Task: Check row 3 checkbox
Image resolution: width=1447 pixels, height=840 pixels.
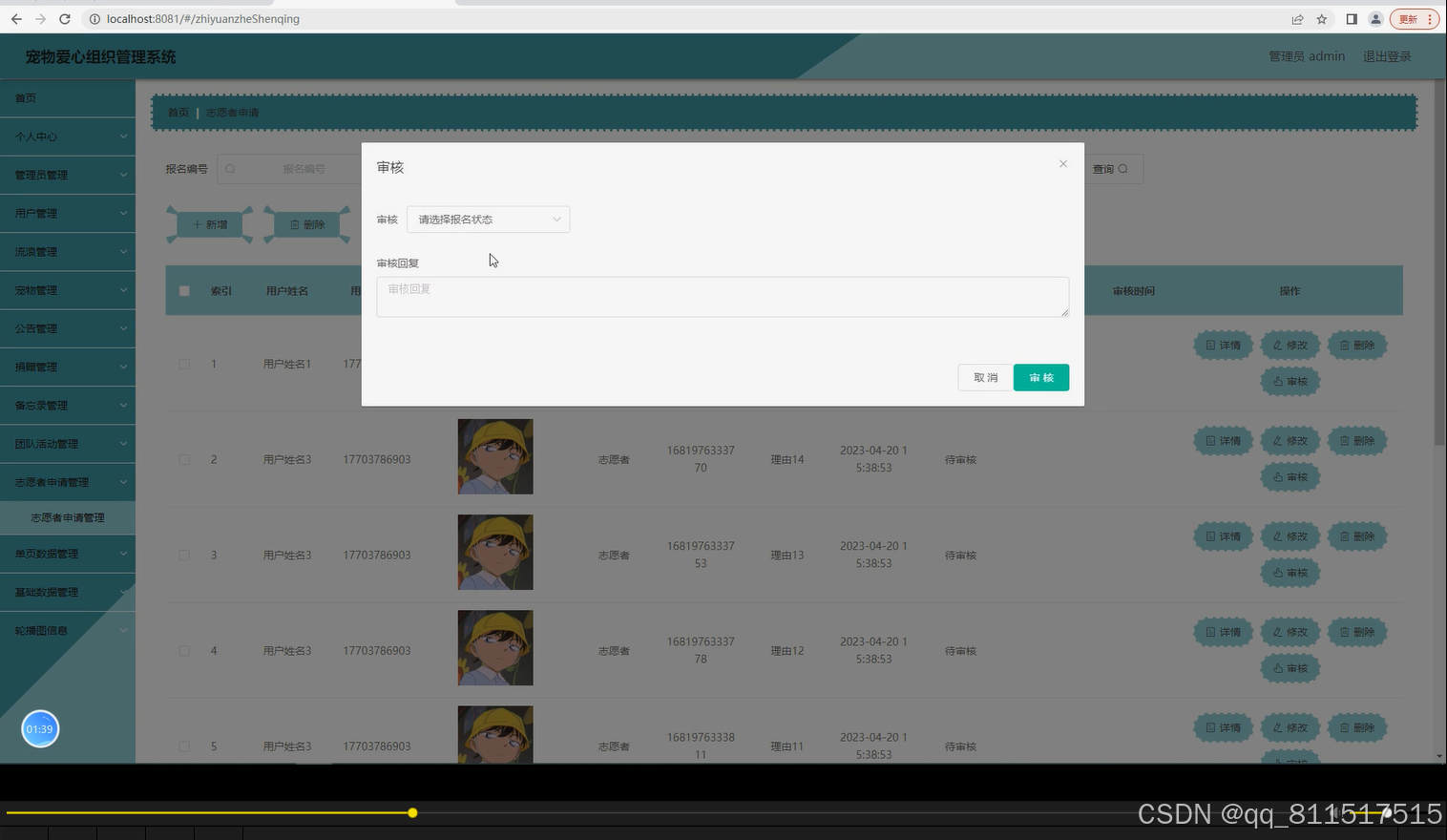Action: pyautogui.click(x=184, y=555)
